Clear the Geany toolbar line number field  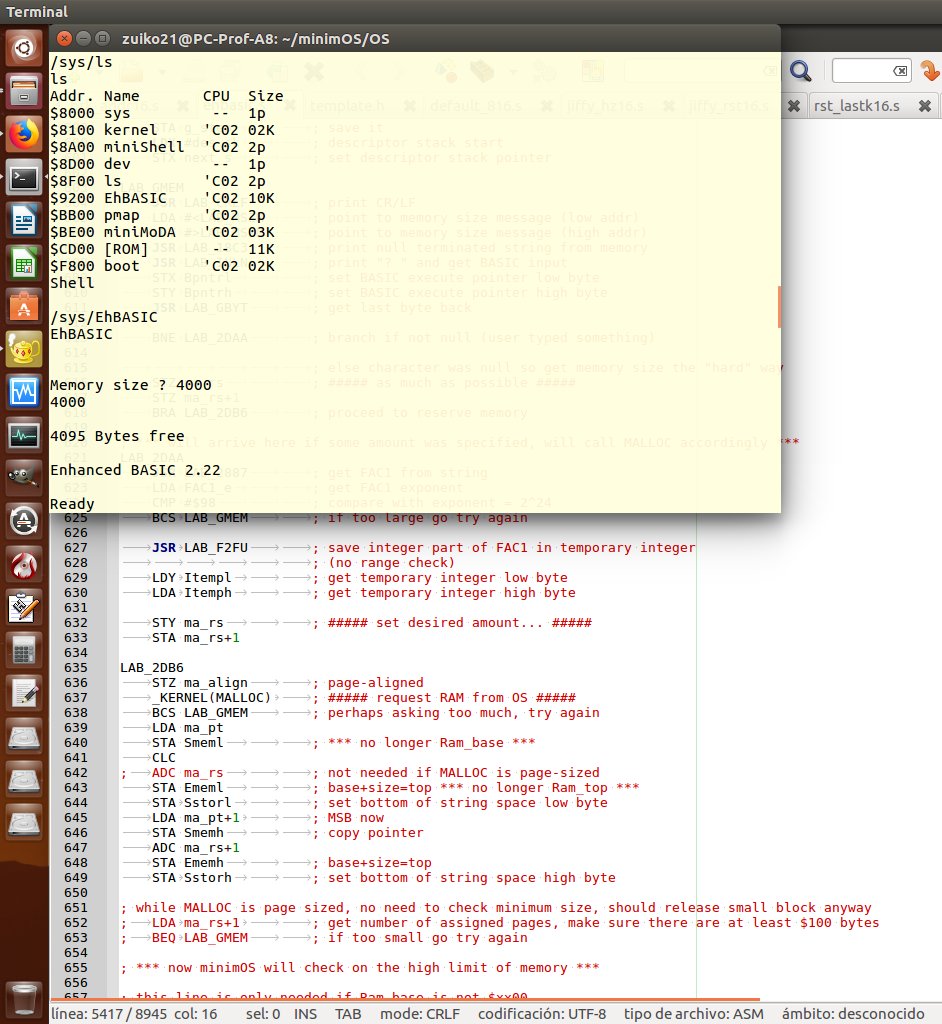pos(900,71)
